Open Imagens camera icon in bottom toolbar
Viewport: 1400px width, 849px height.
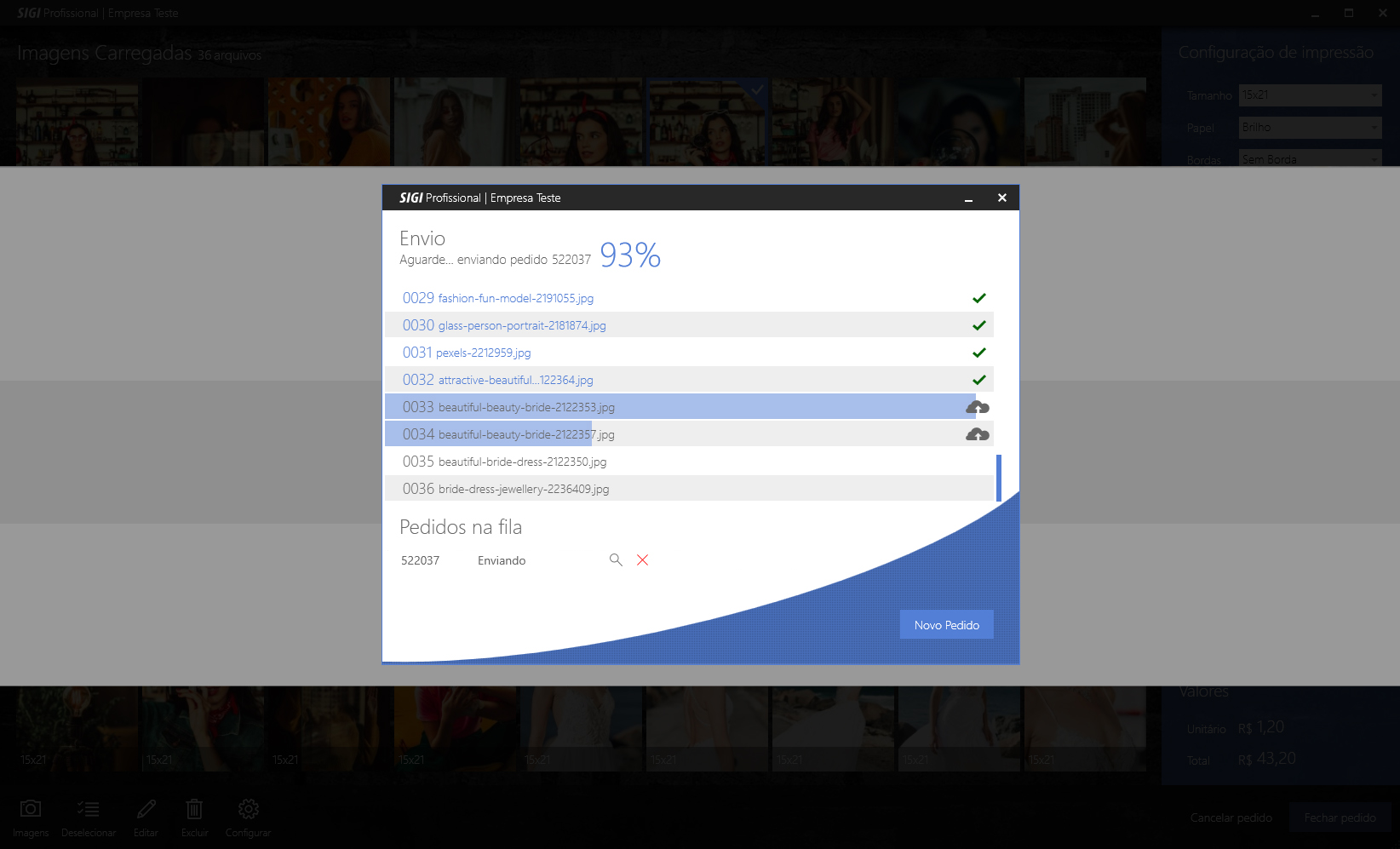pyautogui.click(x=31, y=809)
